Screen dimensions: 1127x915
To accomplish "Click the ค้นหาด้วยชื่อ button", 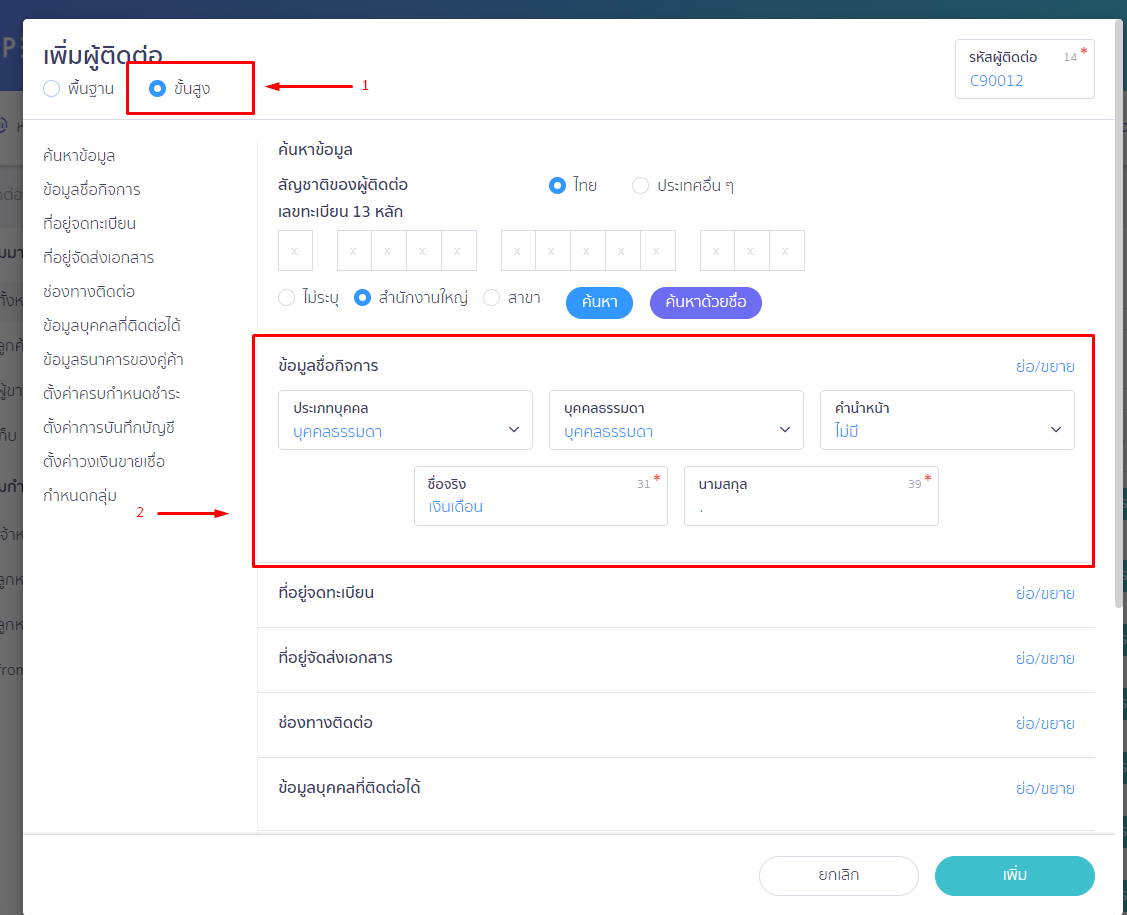I will click(x=705, y=302).
